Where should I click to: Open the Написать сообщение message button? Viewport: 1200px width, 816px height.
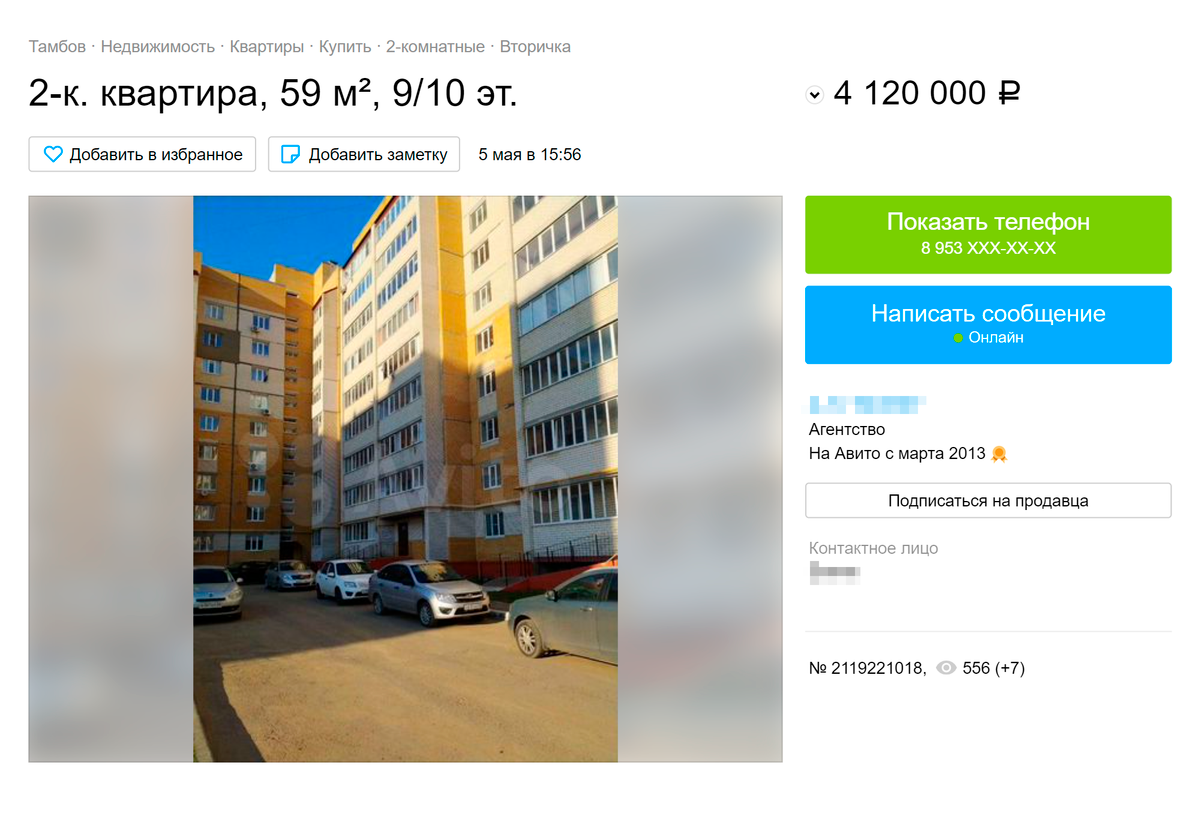coord(988,325)
